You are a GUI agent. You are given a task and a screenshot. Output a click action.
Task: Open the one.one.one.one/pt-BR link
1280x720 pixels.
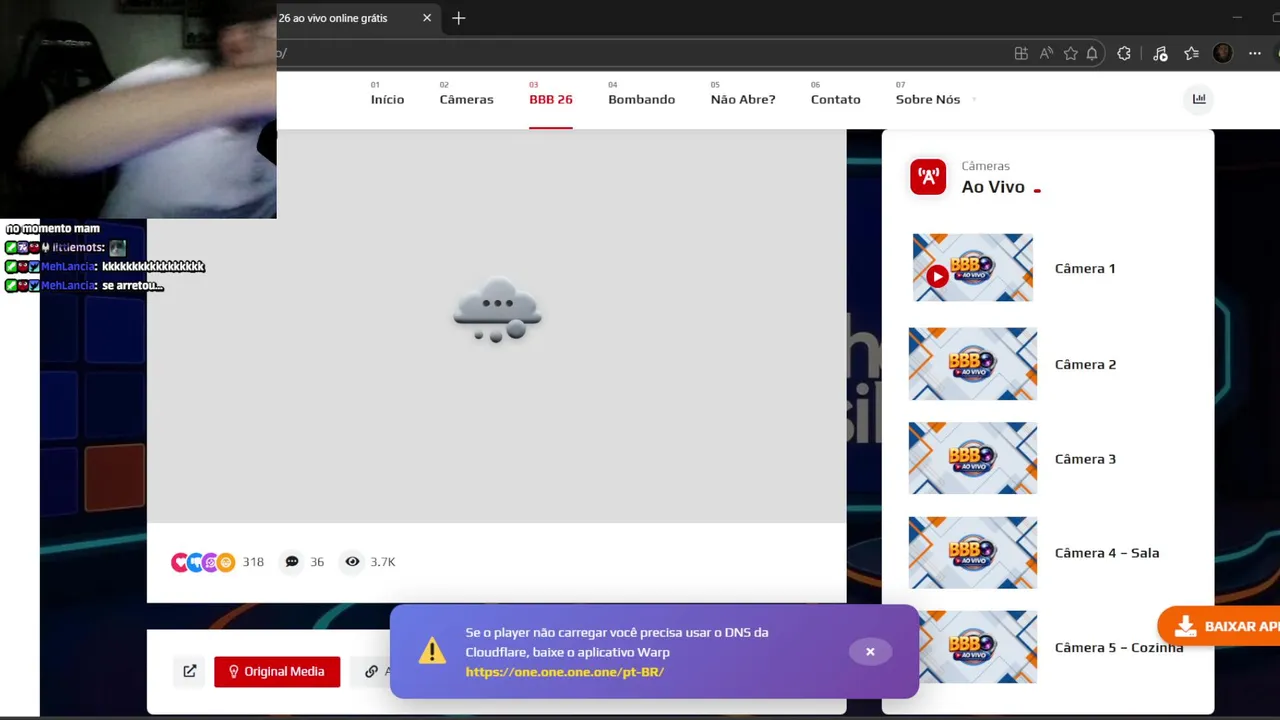click(x=564, y=672)
